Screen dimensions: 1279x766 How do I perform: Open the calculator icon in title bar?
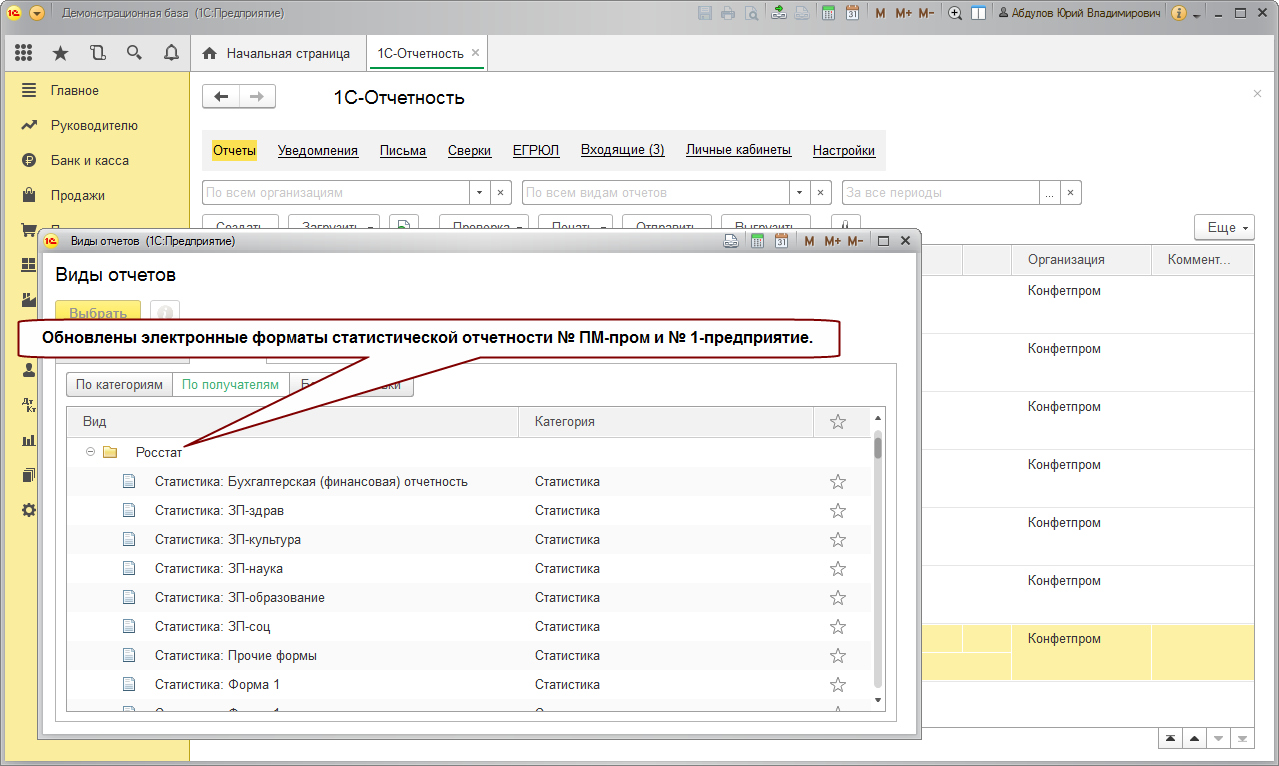point(828,13)
